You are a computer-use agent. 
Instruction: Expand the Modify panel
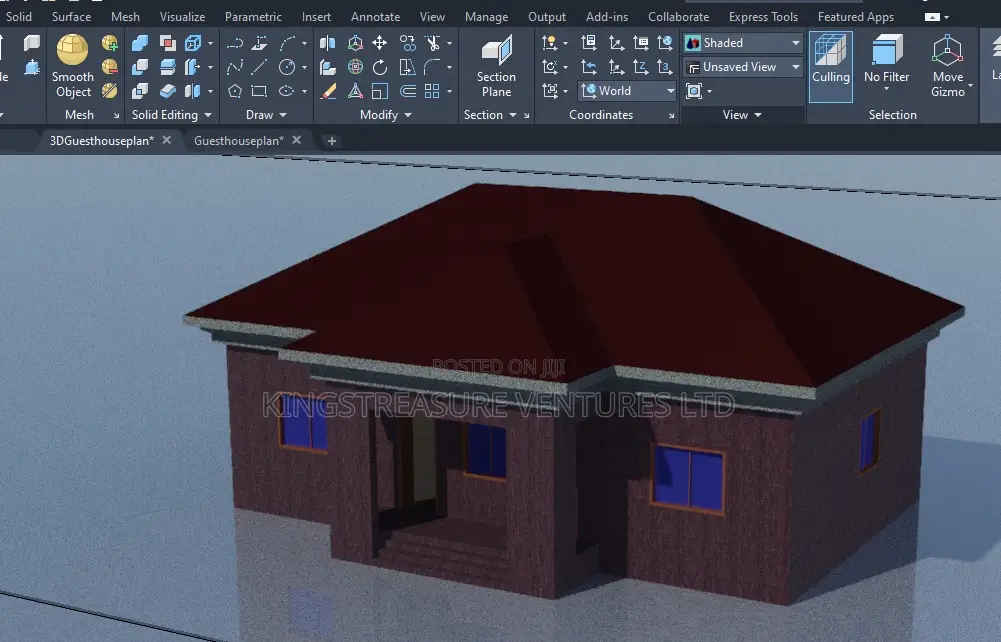point(386,115)
